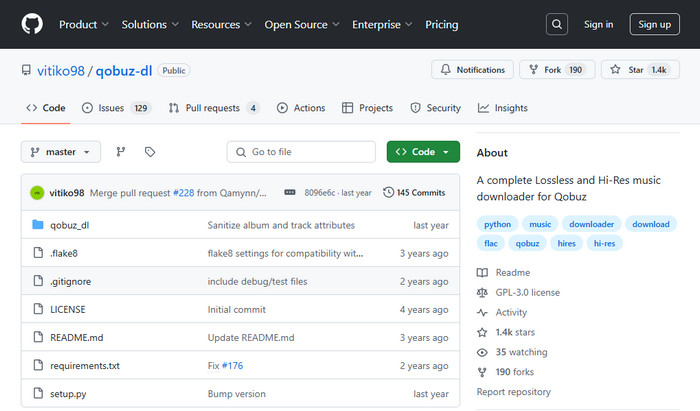
Task: Star the repository
Action: (640, 70)
